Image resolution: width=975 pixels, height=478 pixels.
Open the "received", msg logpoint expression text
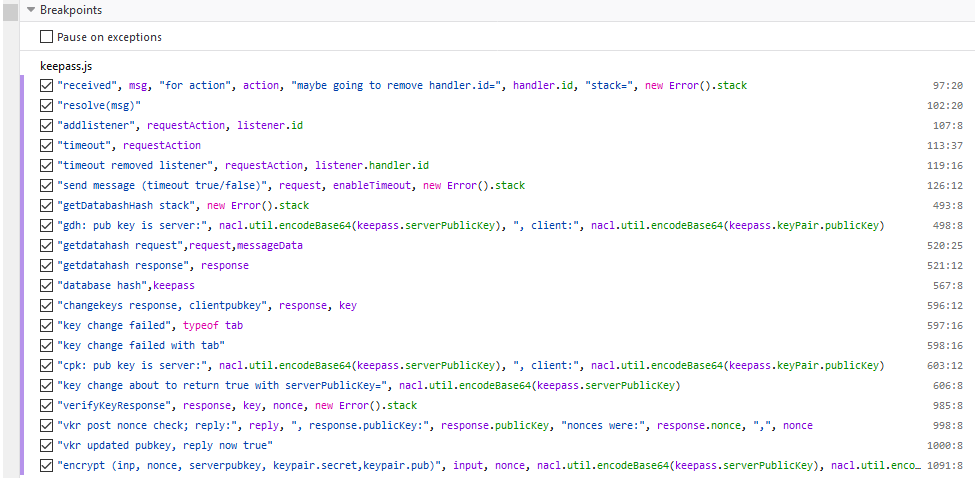coord(402,85)
